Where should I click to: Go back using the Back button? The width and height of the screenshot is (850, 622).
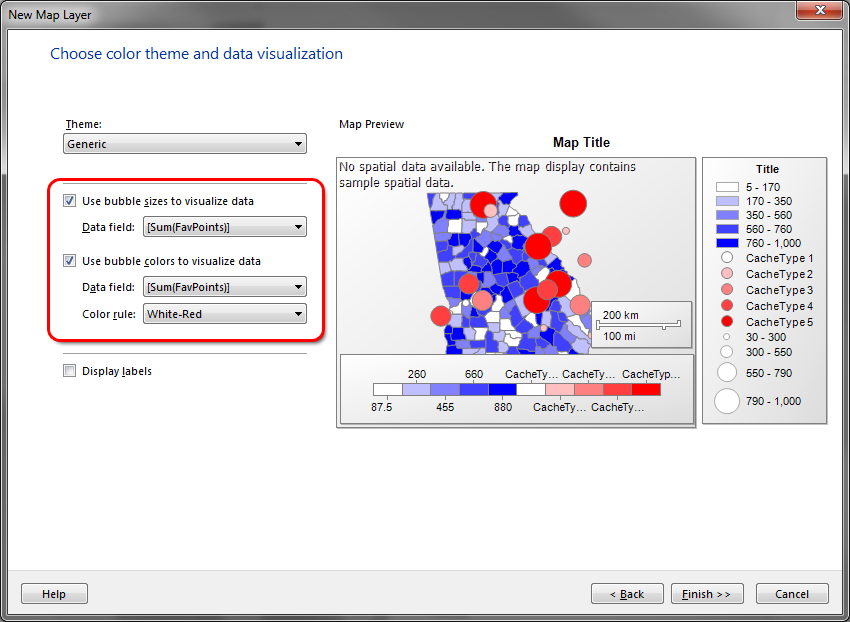click(x=627, y=594)
